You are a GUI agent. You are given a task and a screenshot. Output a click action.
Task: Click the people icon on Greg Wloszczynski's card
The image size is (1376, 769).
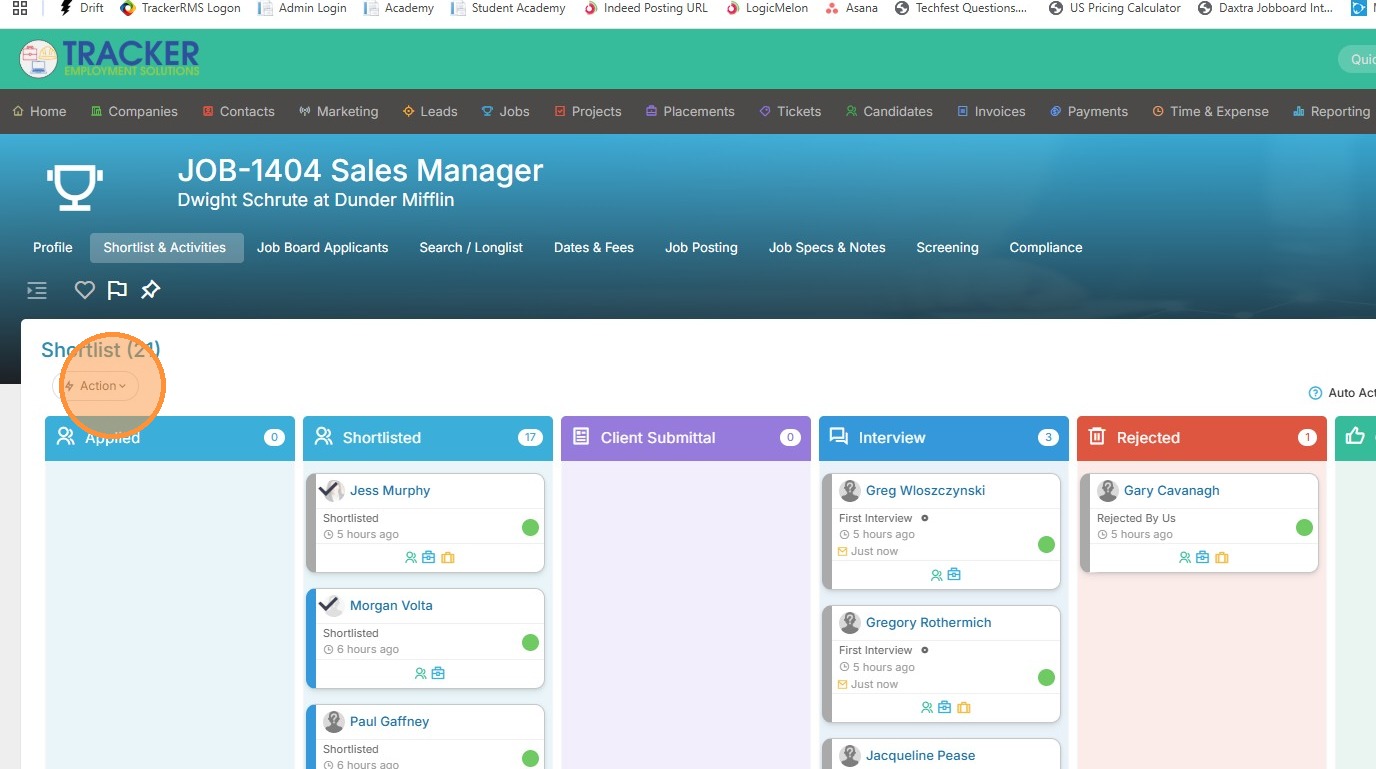pos(937,575)
